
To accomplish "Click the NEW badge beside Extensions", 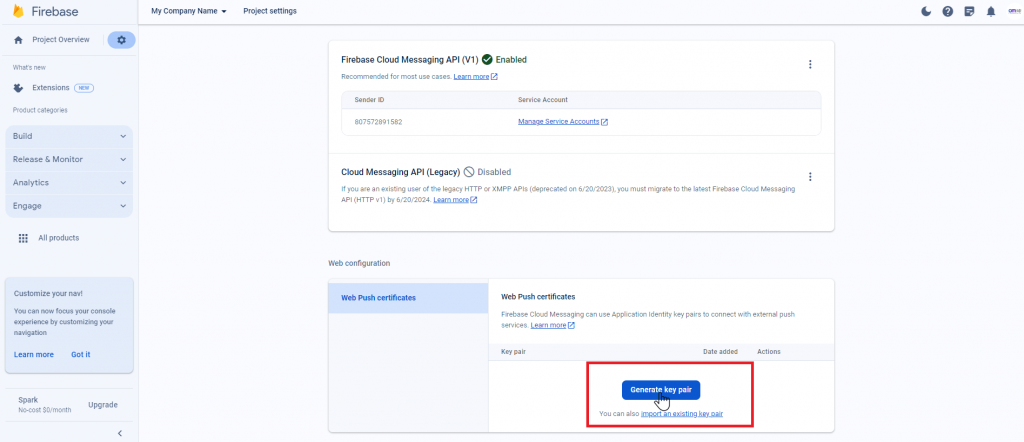I will pyautogui.click(x=84, y=88).
